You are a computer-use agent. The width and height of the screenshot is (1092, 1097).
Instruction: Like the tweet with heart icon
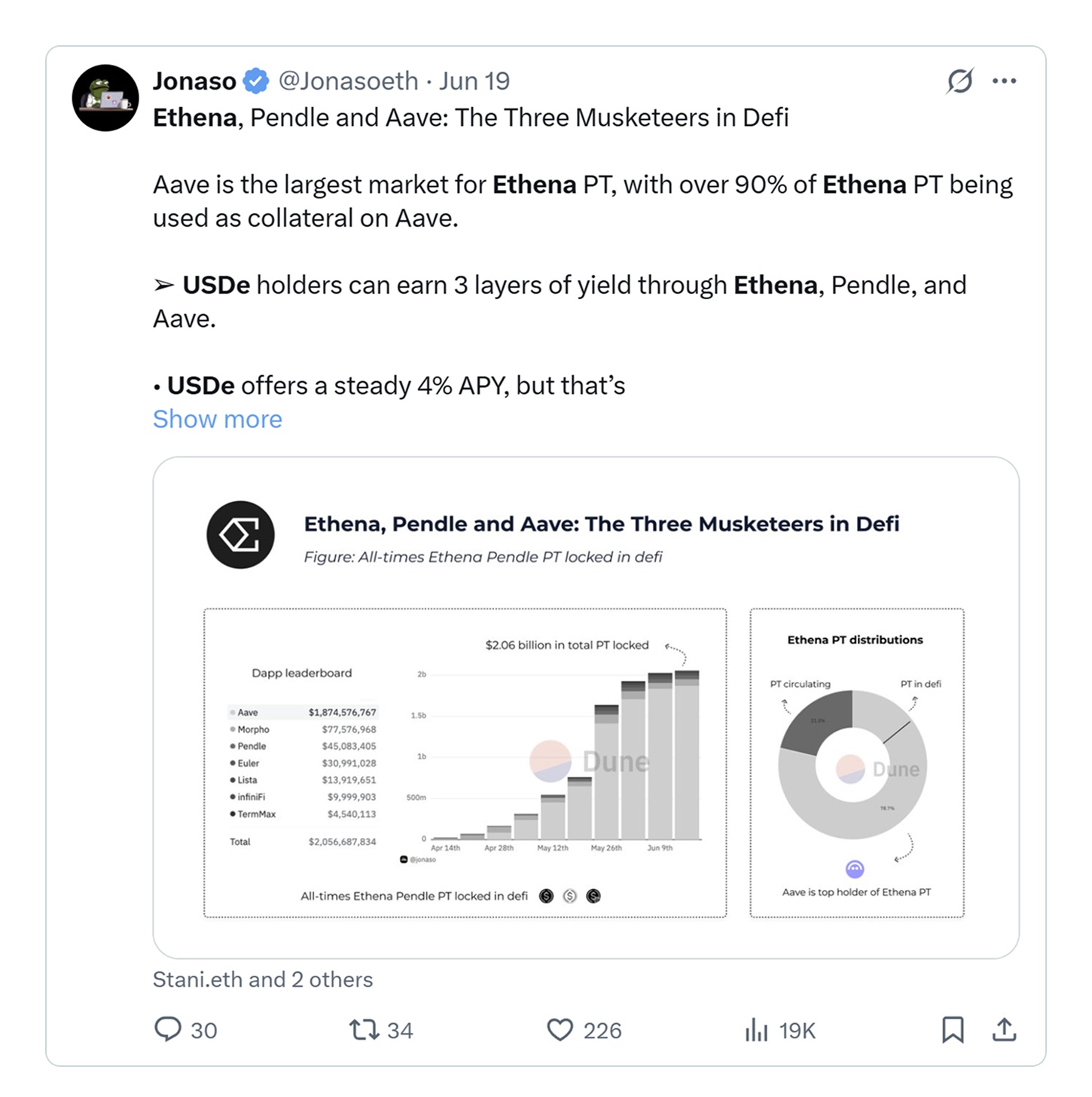click(x=560, y=1029)
